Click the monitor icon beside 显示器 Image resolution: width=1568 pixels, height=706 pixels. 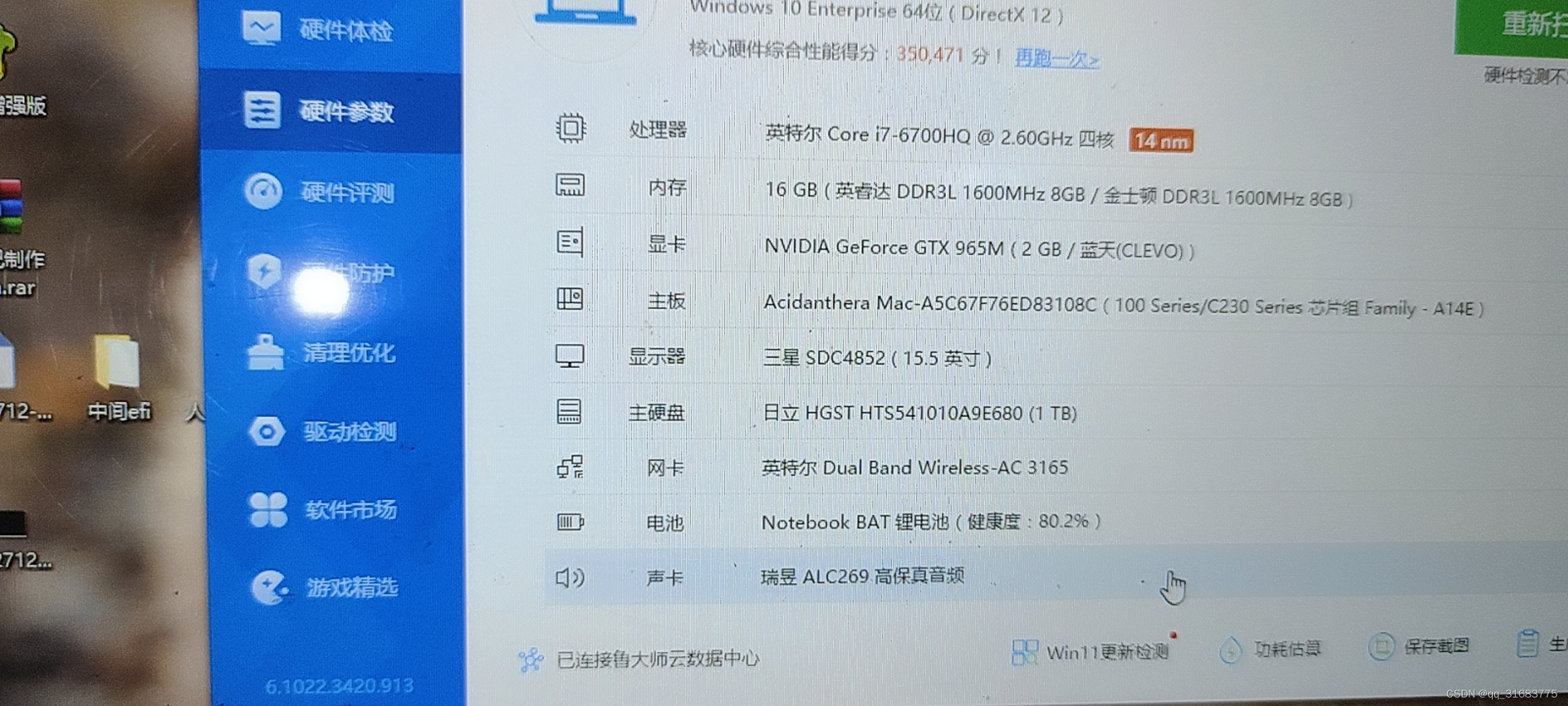[x=570, y=356]
